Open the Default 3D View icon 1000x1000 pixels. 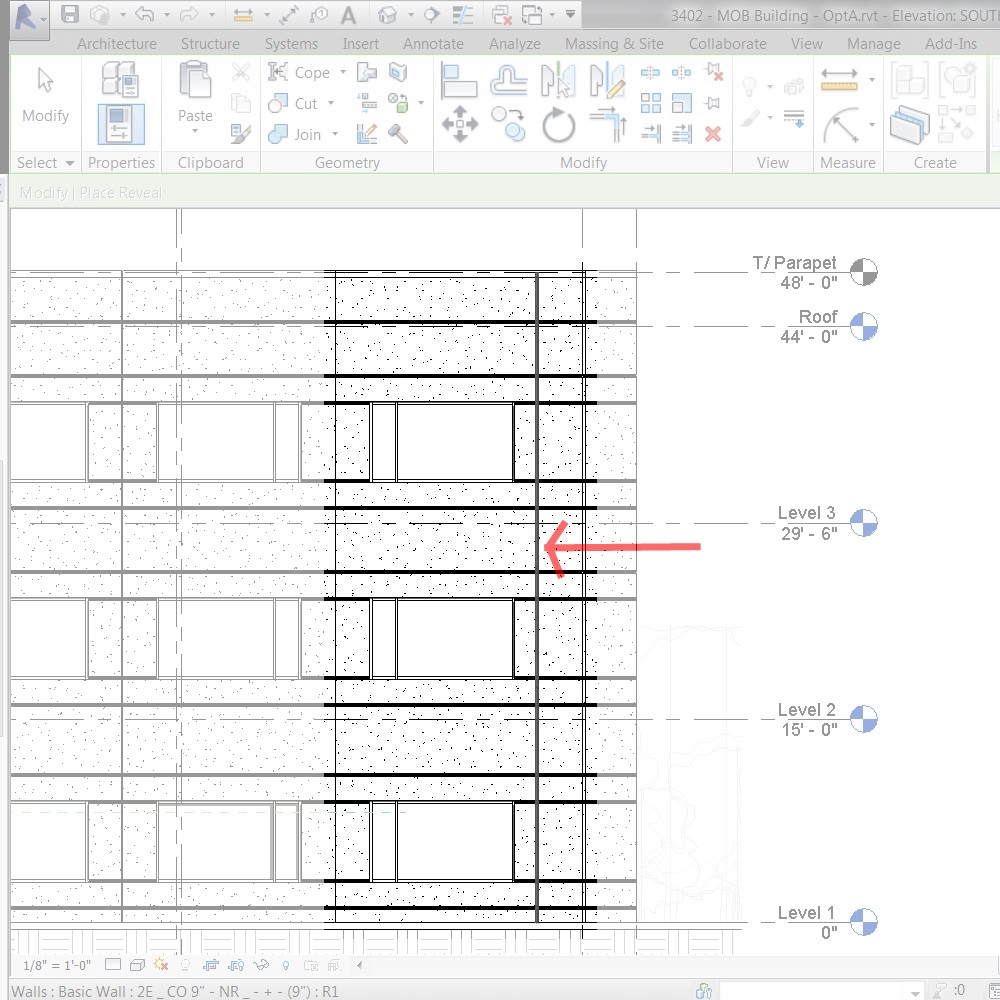click(x=387, y=15)
